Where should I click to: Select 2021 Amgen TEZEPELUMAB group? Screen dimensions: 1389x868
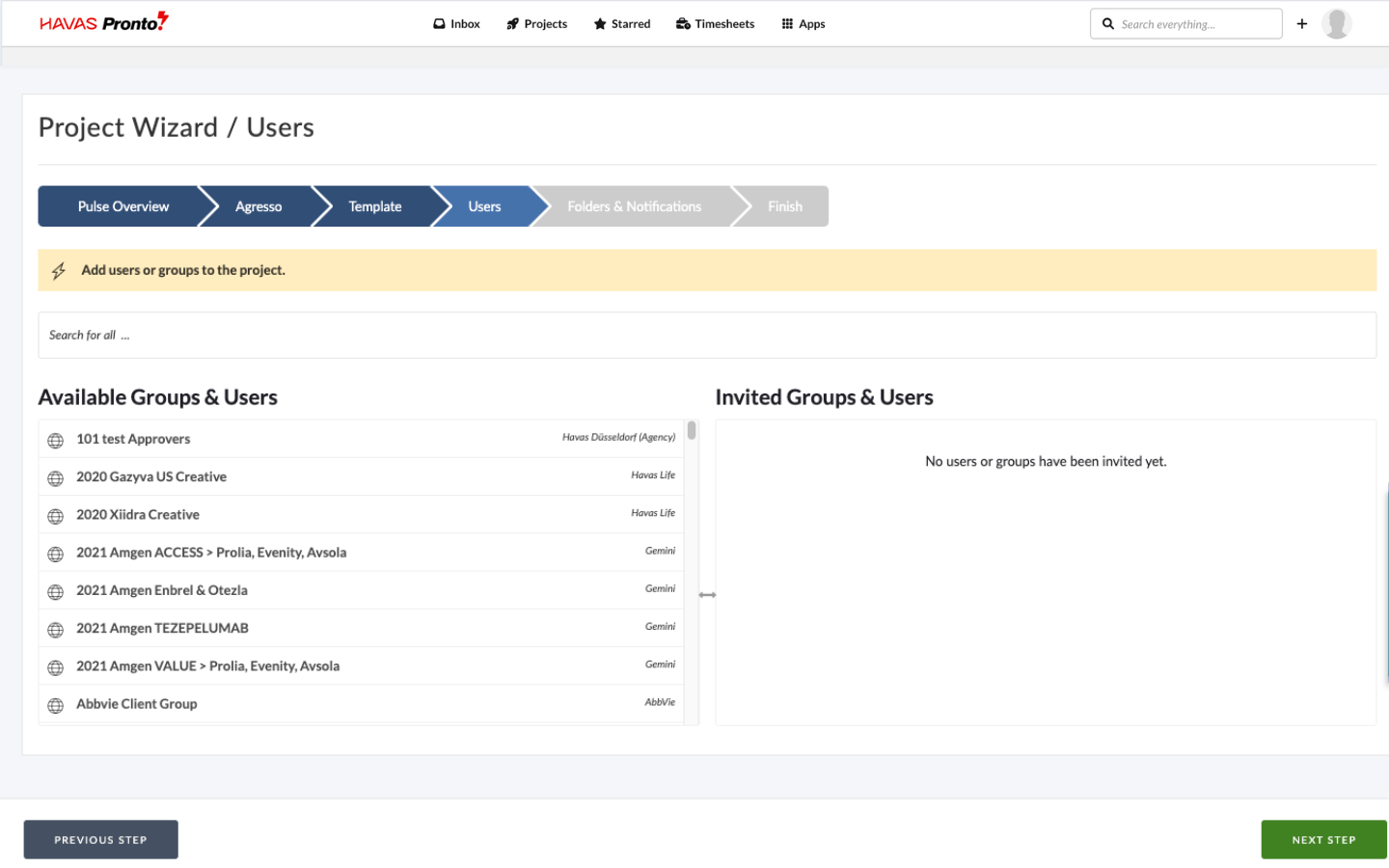(x=362, y=628)
